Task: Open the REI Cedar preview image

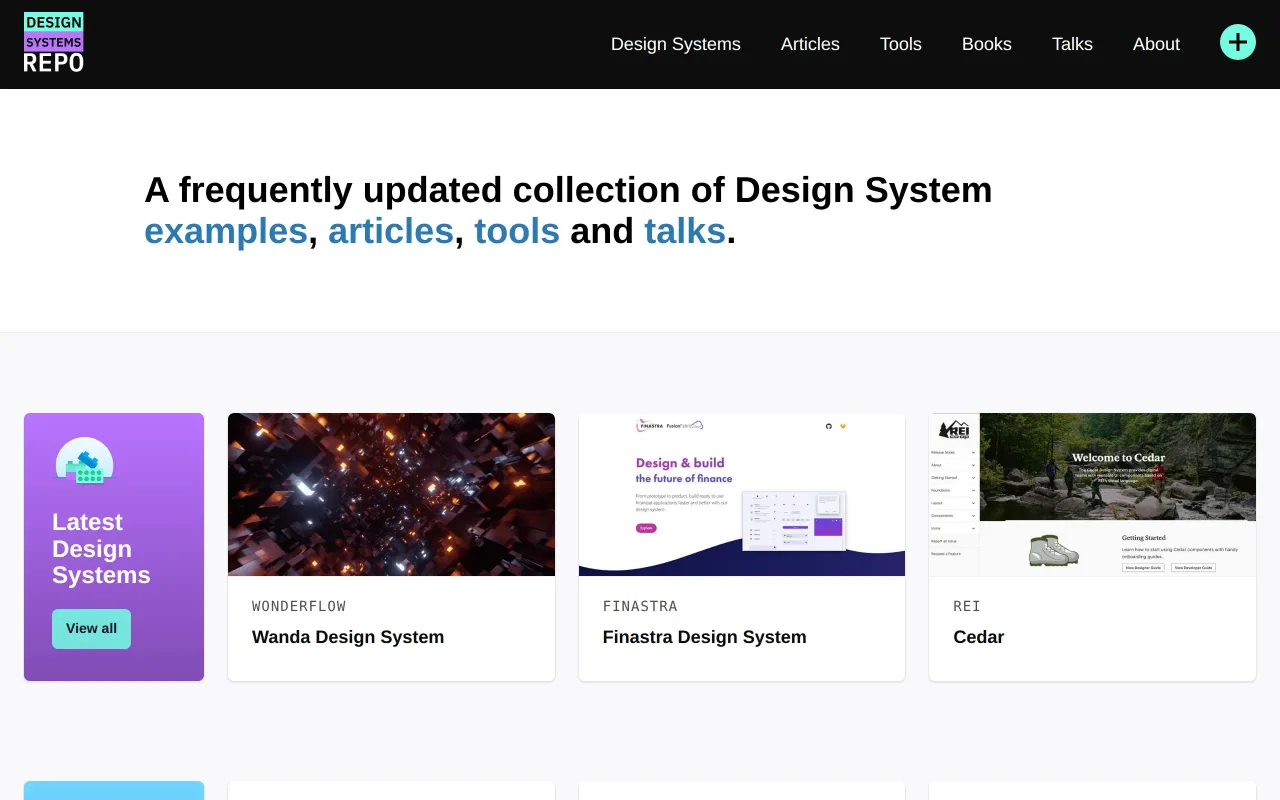Action: tap(1092, 494)
